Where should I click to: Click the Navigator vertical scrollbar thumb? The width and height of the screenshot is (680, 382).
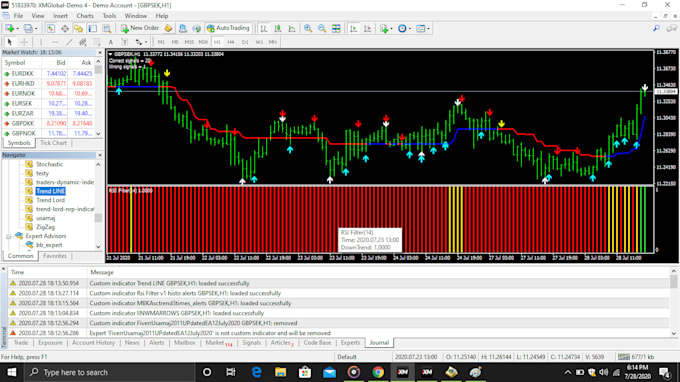coord(98,218)
